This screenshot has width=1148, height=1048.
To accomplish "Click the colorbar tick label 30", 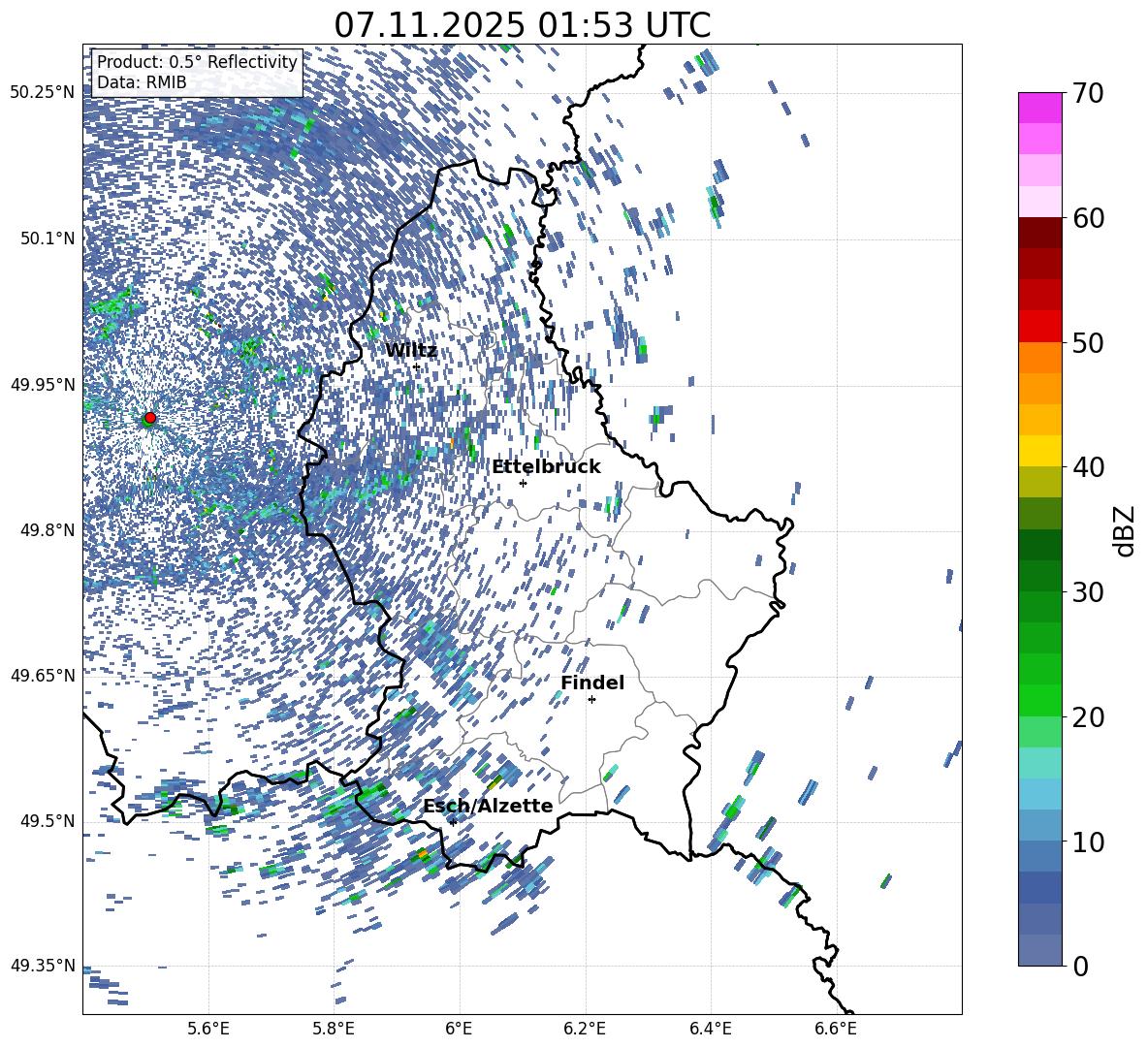I will (x=1088, y=592).
